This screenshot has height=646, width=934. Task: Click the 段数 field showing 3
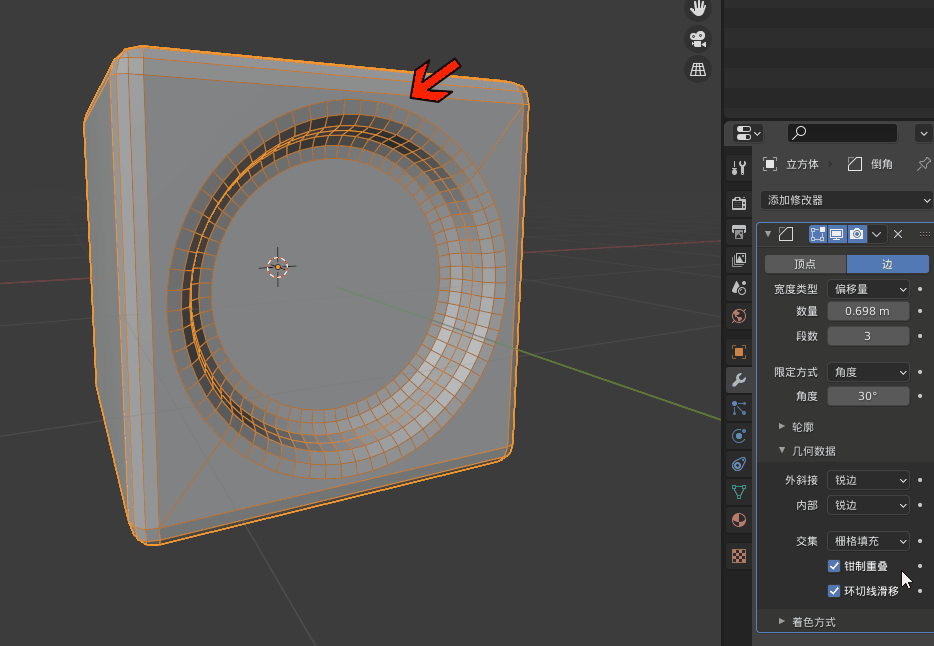(868, 336)
